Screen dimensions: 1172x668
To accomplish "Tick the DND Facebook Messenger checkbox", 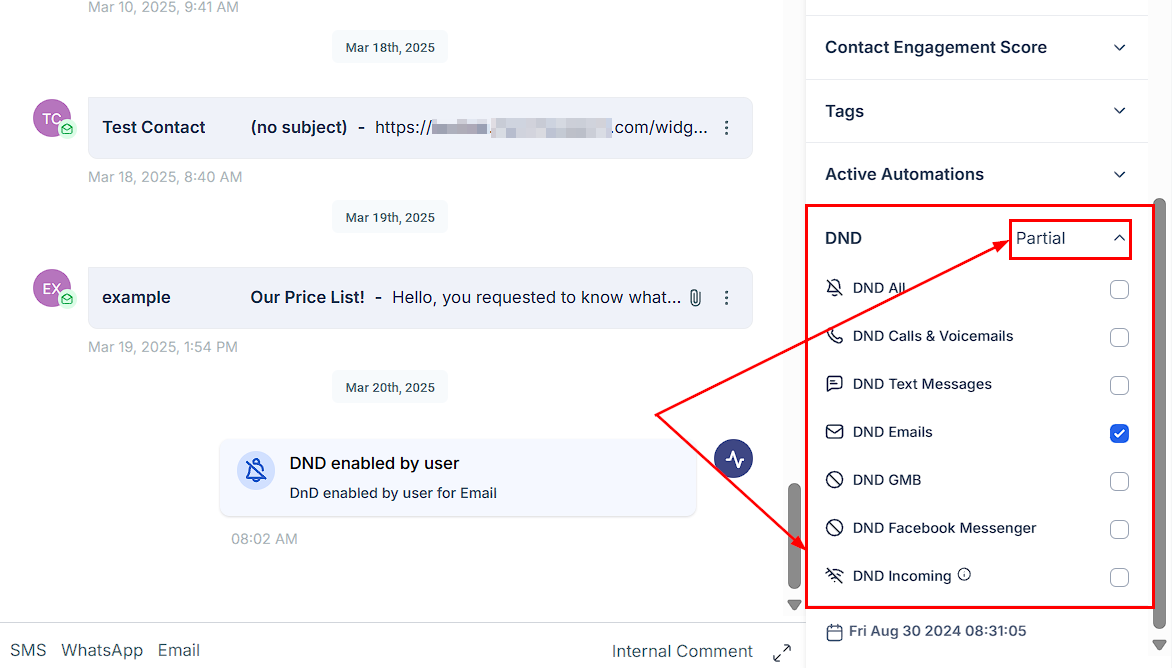I will (1119, 529).
